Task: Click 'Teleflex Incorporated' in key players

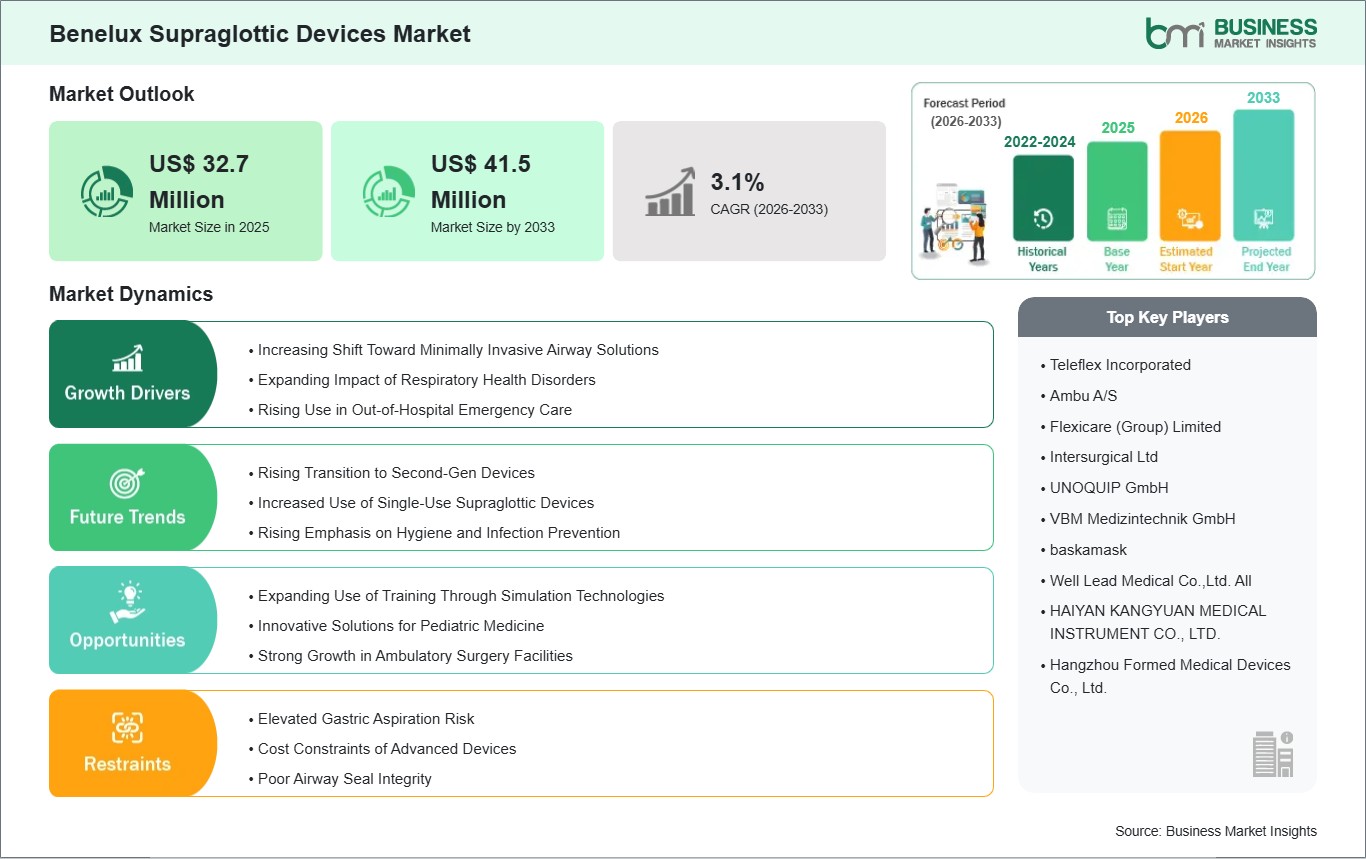Action: coord(1120,365)
